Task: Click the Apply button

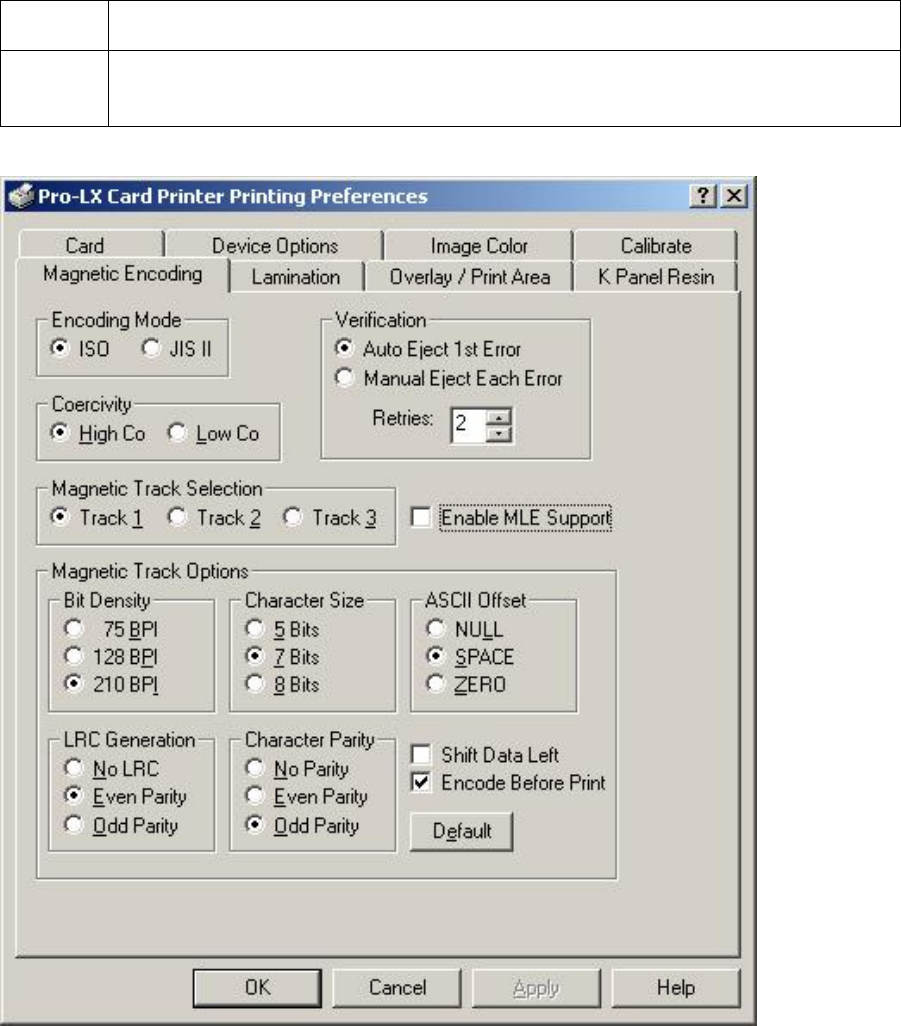Action: (x=536, y=987)
